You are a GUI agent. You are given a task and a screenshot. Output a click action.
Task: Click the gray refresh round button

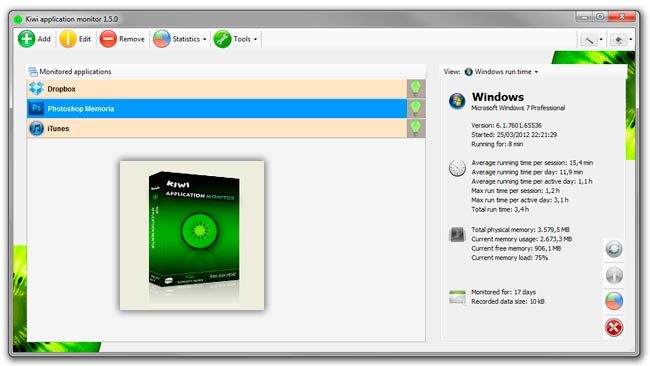tap(614, 249)
